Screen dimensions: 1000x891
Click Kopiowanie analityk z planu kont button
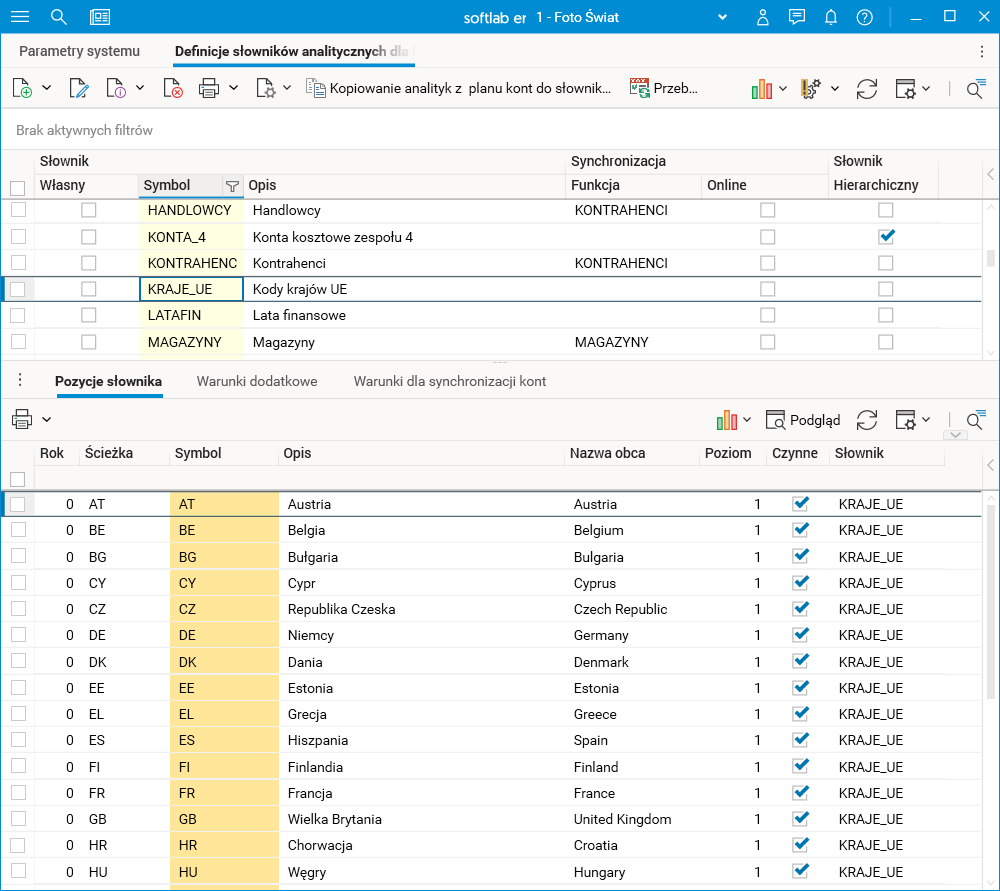[x=459, y=88]
